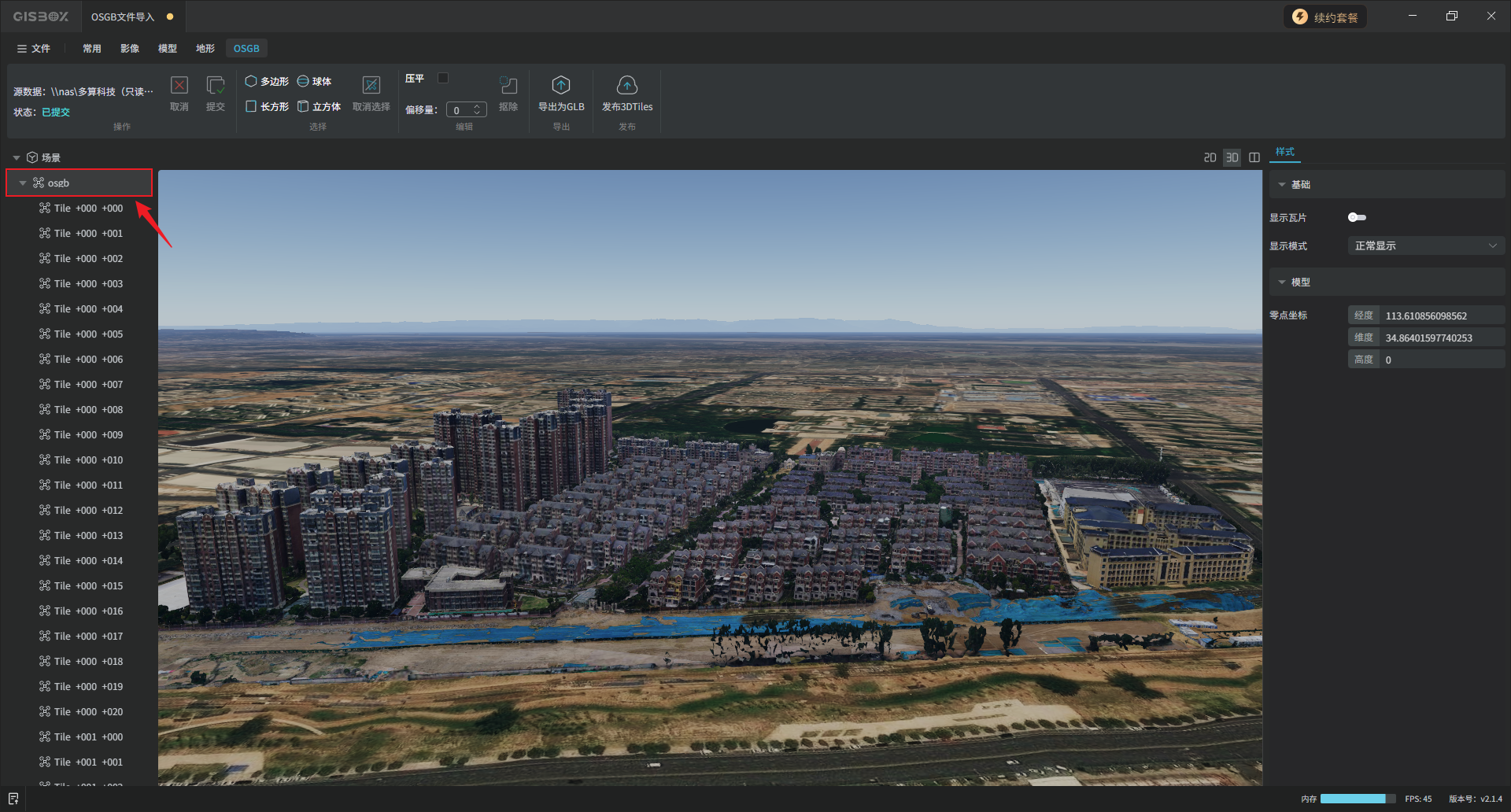Click the Cancel (取消) operation icon
The height and width of the screenshot is (812, 1511).
coord(179,86)
